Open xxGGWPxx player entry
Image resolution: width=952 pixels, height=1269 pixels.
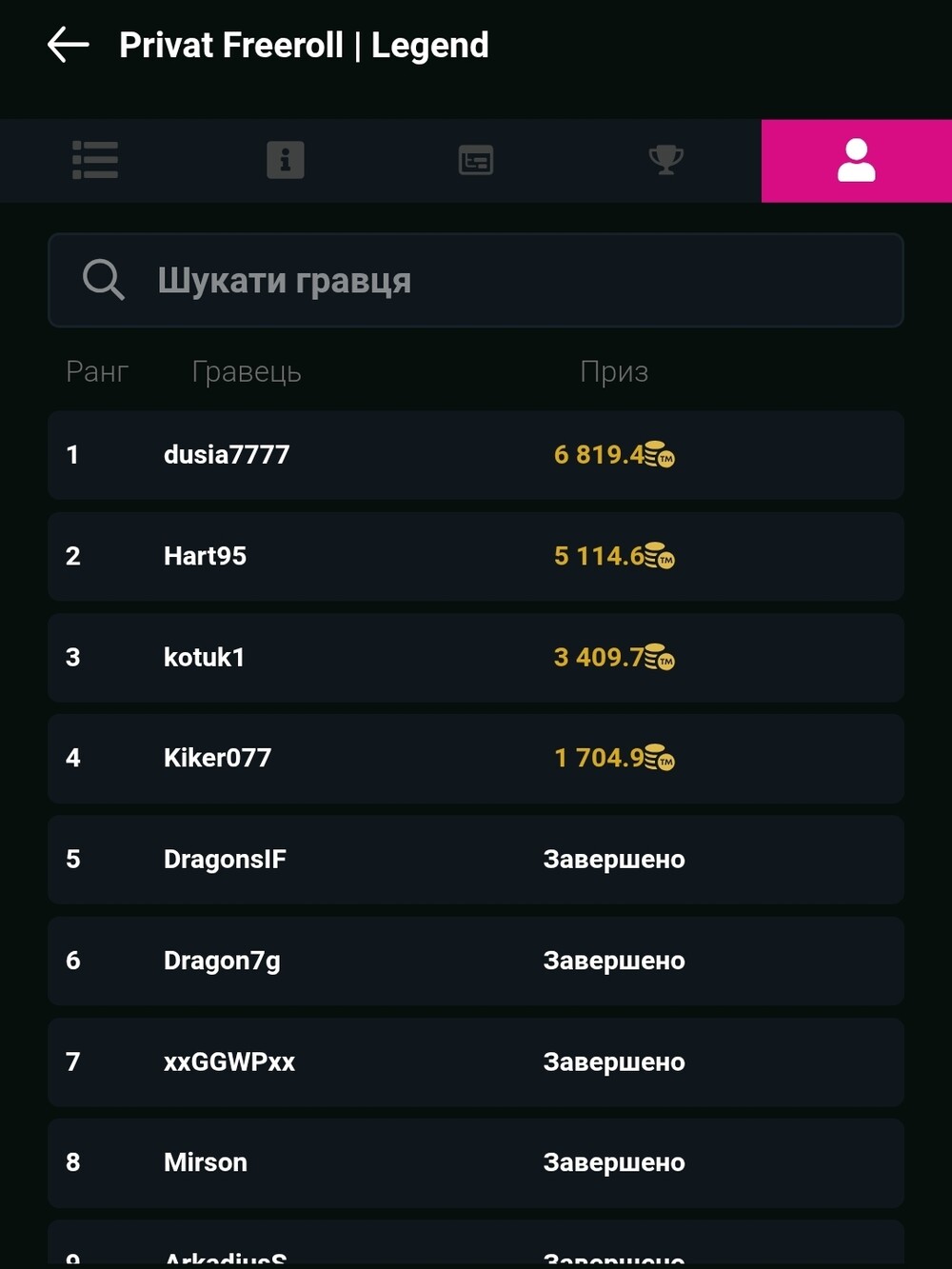coord(476,1062)
